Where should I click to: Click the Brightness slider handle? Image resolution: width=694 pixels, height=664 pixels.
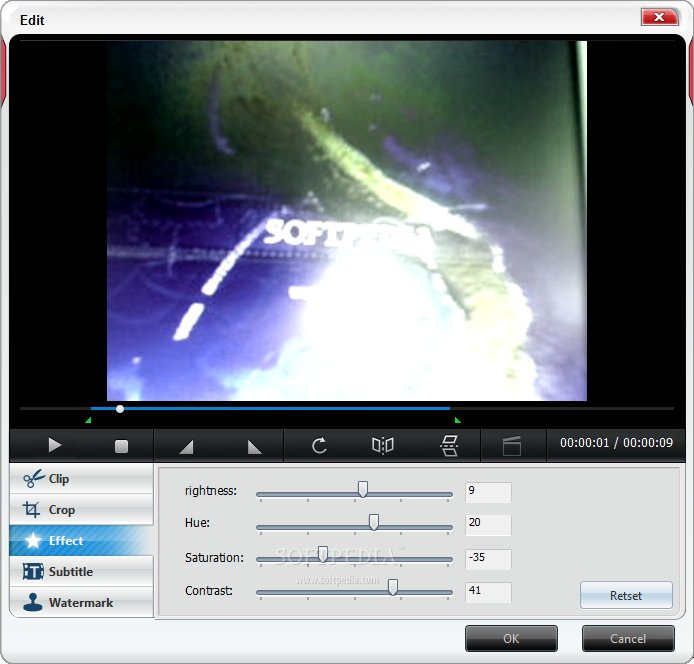363,489
